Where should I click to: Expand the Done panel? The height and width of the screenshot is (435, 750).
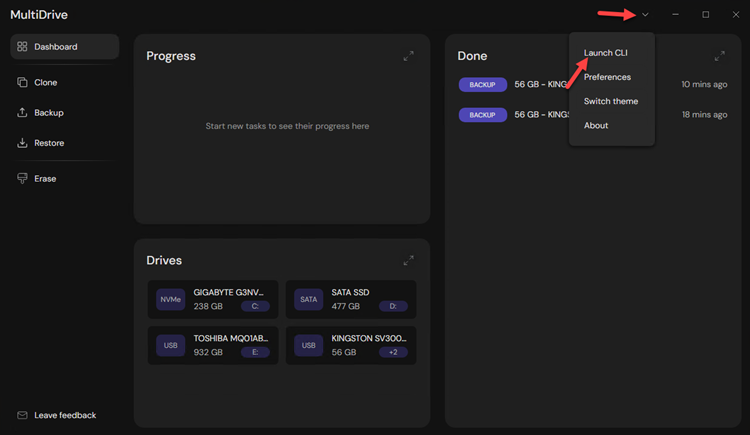719,56
